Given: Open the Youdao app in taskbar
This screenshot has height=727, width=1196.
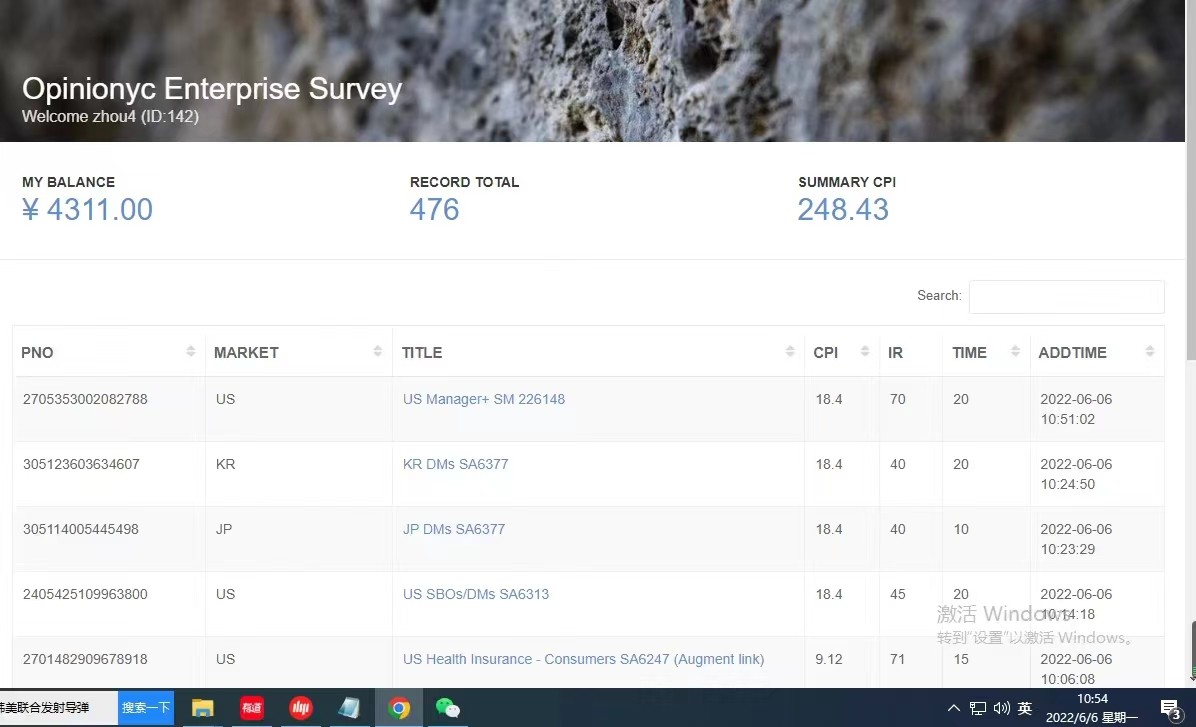Looking at the screenshot, I should [x=252, y=708].
